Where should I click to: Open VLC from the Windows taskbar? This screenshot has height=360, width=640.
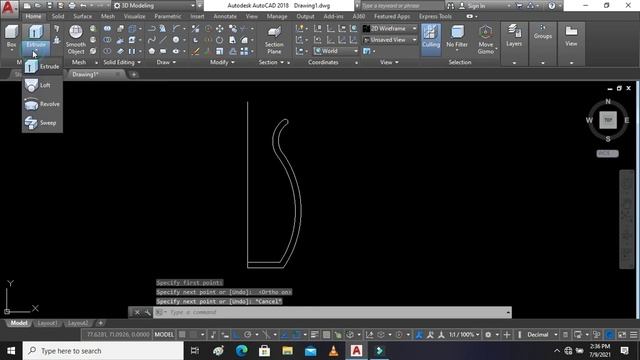333,351
